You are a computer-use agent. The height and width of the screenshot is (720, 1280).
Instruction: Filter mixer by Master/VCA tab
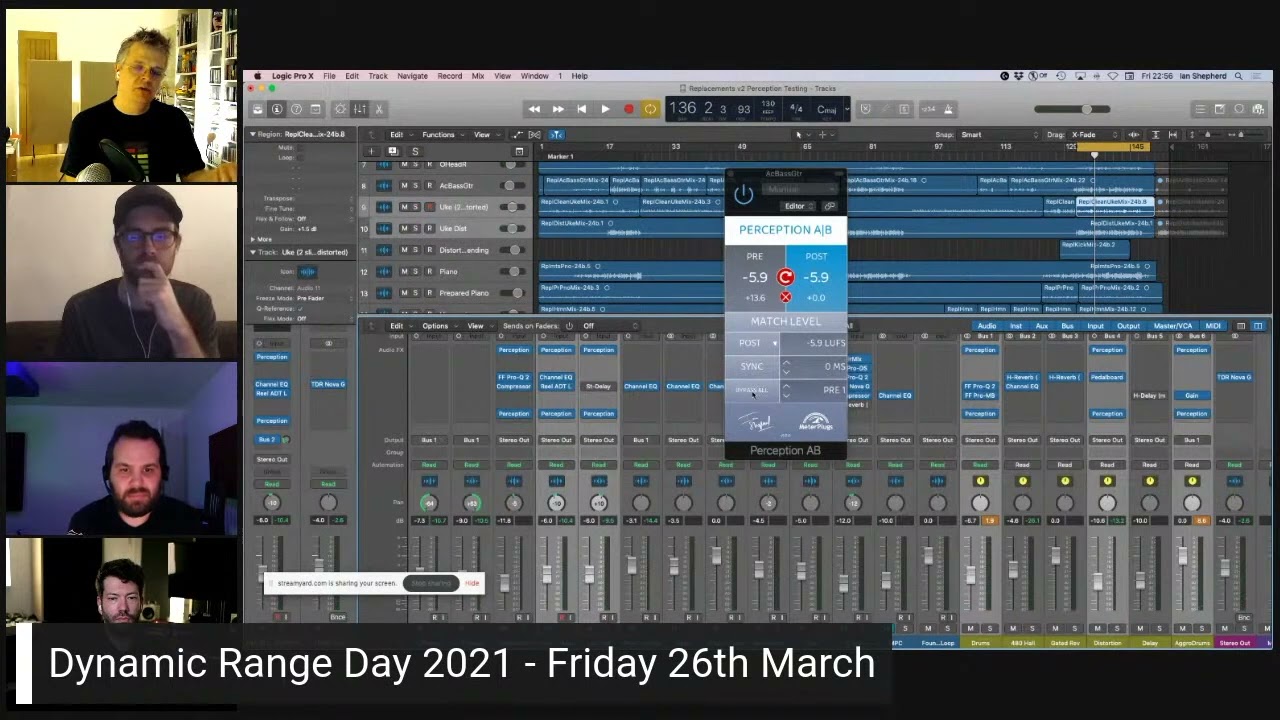point(1172,326)
